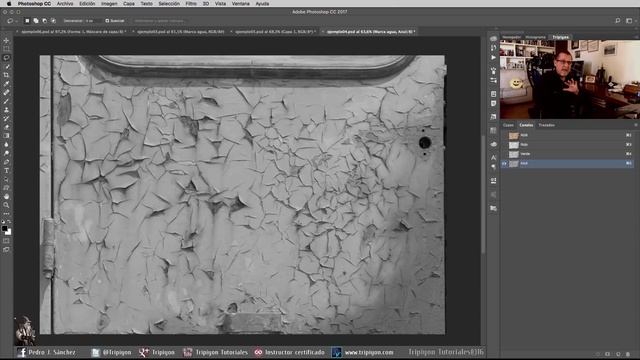Select the Gradient tool
The width and height of the screenshot is (640, 360).
click(x=6, y=136)
